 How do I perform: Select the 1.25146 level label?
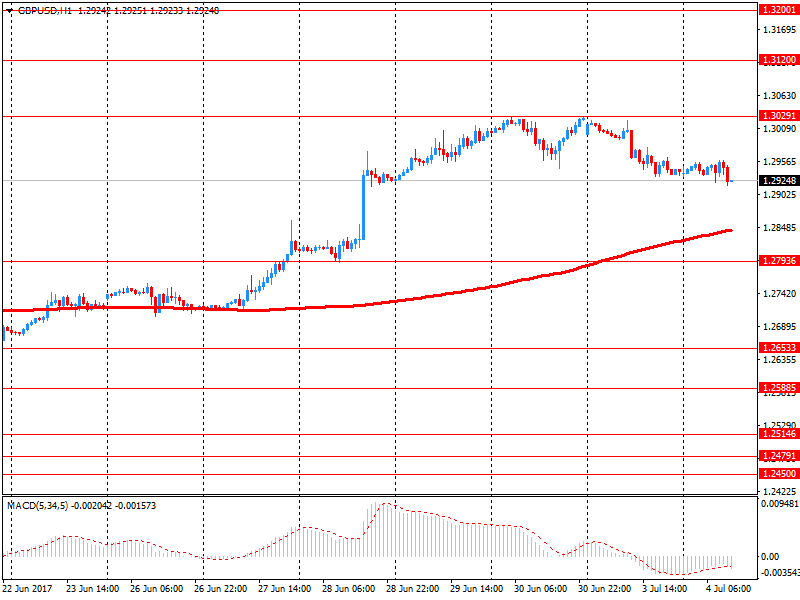(779, 434)
